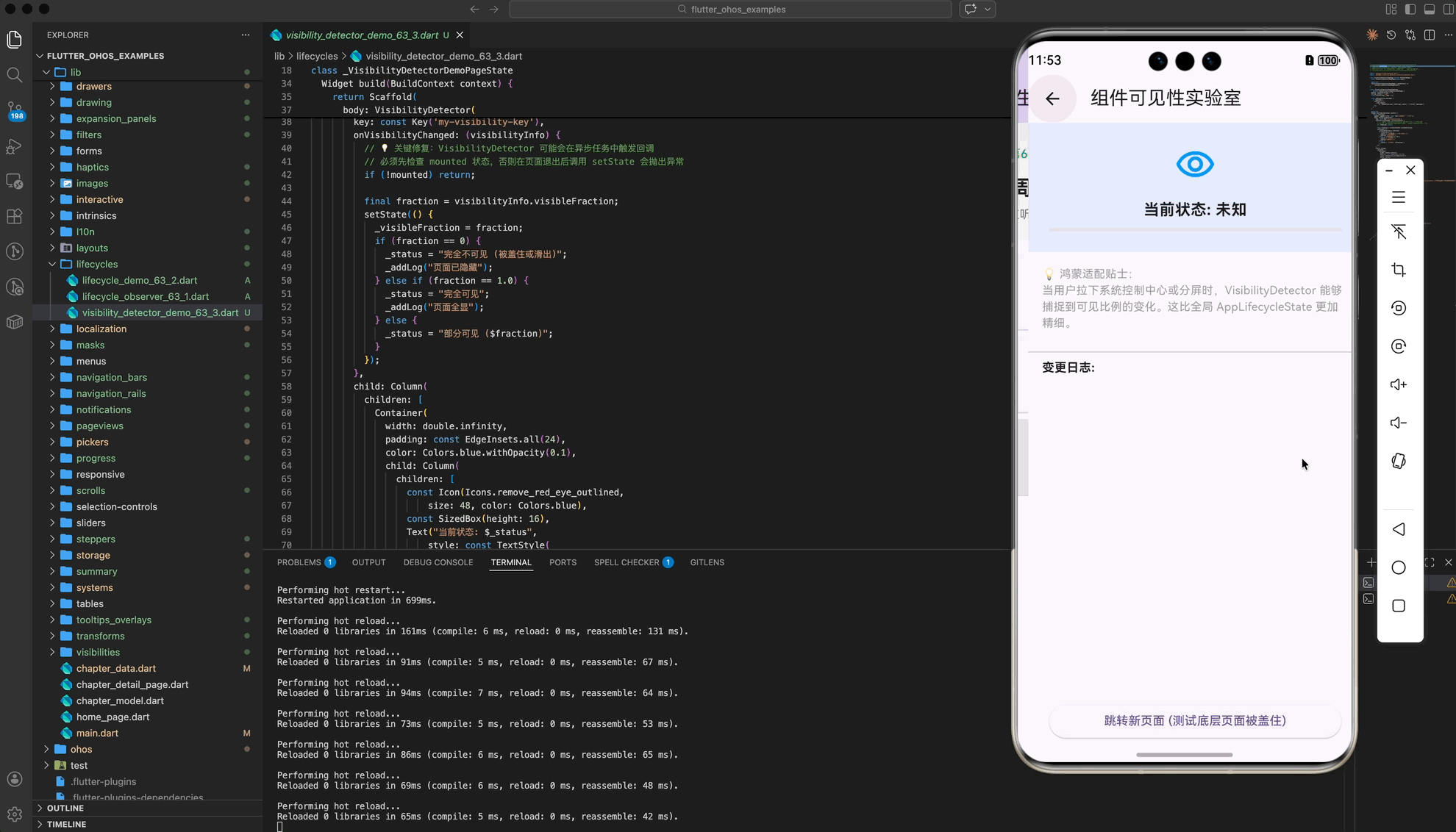Click the emulator screenshot crop icon
The width and height of the screenshot is (1456, 832).
(1399, 270)
